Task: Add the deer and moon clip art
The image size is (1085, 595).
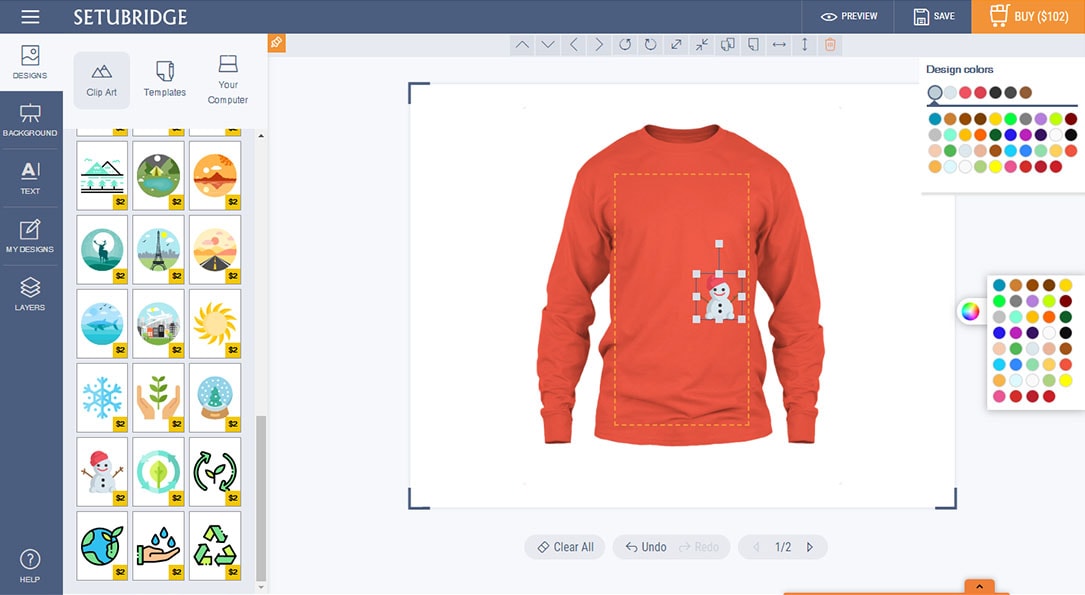Action: pyautogui.click(x=102, y=250)
